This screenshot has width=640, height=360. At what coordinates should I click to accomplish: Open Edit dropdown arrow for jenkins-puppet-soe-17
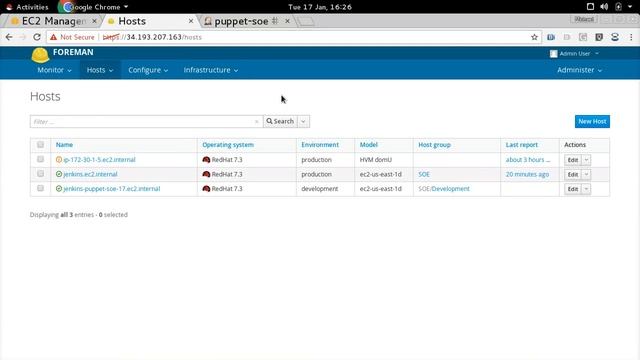[x=587, y=189]
